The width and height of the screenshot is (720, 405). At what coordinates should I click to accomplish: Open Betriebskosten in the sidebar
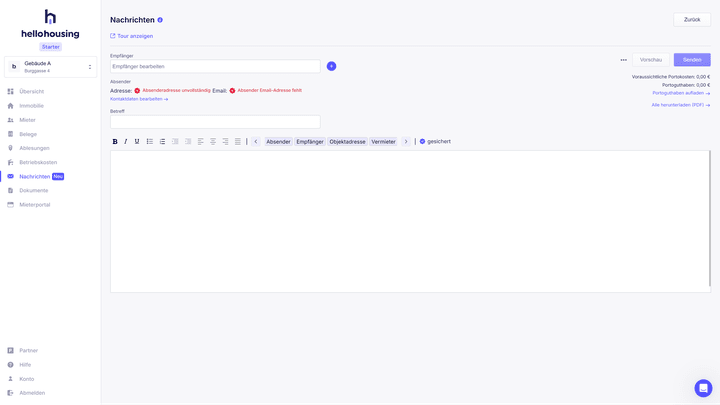point(38,162)
